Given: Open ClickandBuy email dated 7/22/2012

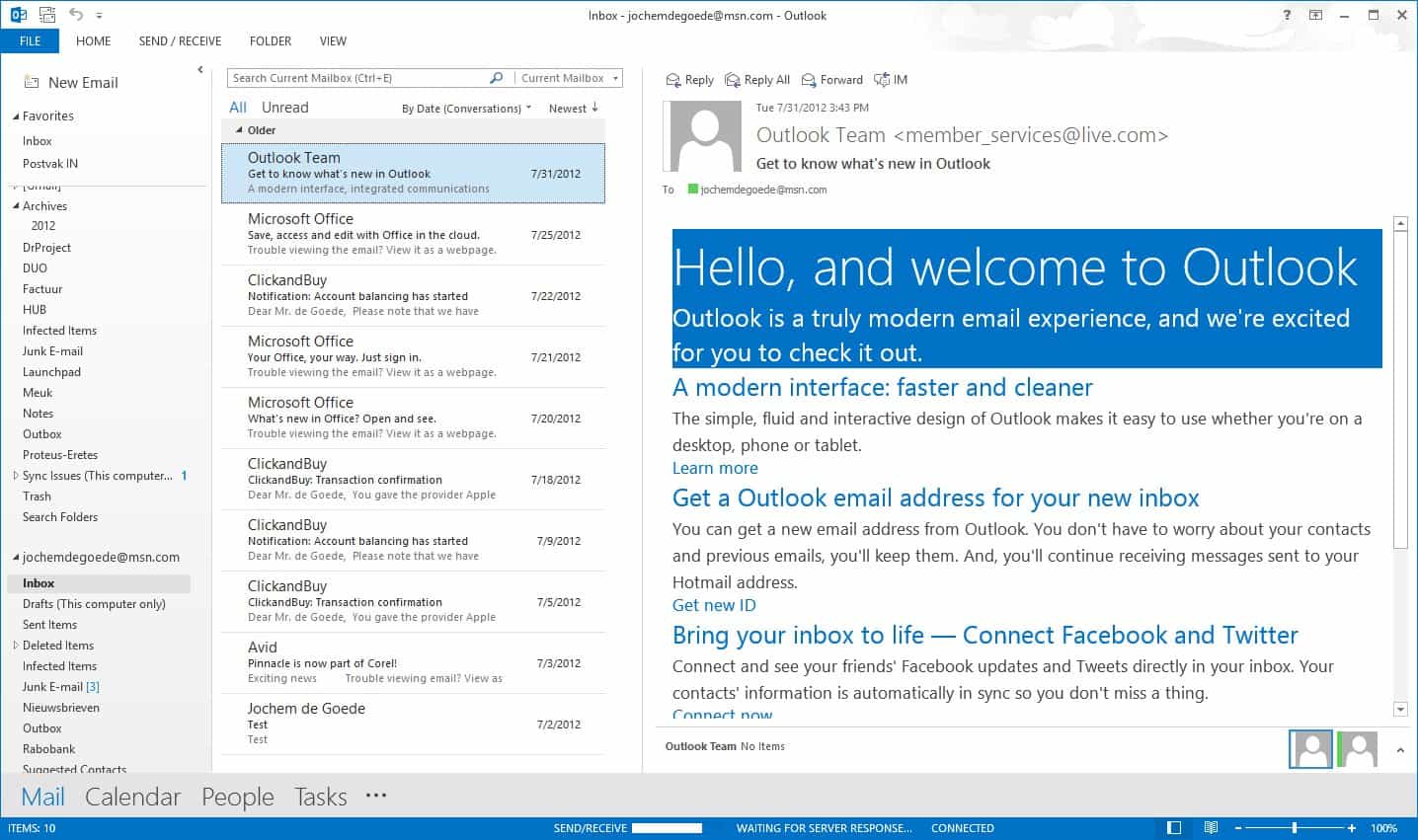Looking at the screenshot, I should 413,295.
